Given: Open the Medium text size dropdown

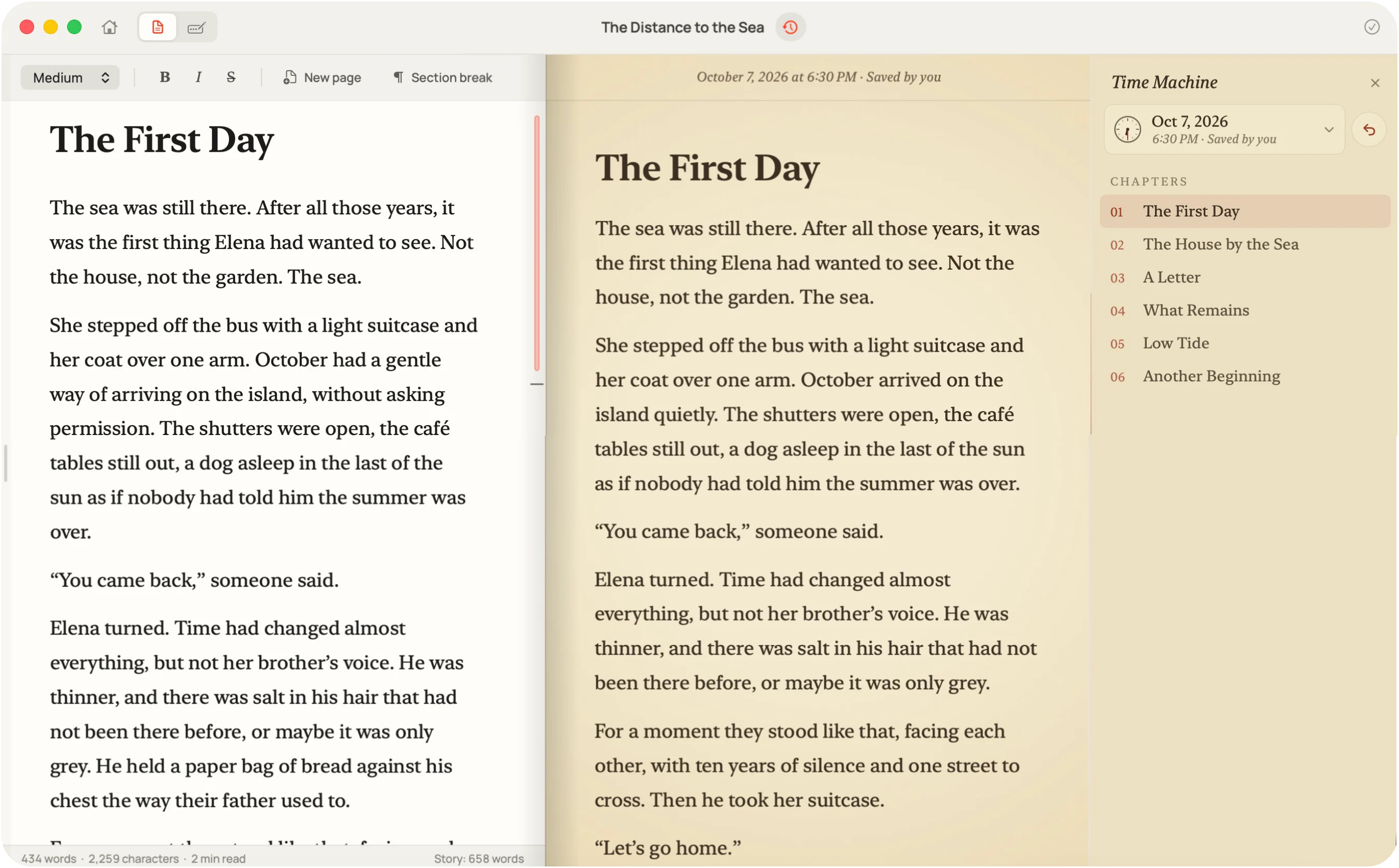Looking at the screenshot, I should [70, 78].
